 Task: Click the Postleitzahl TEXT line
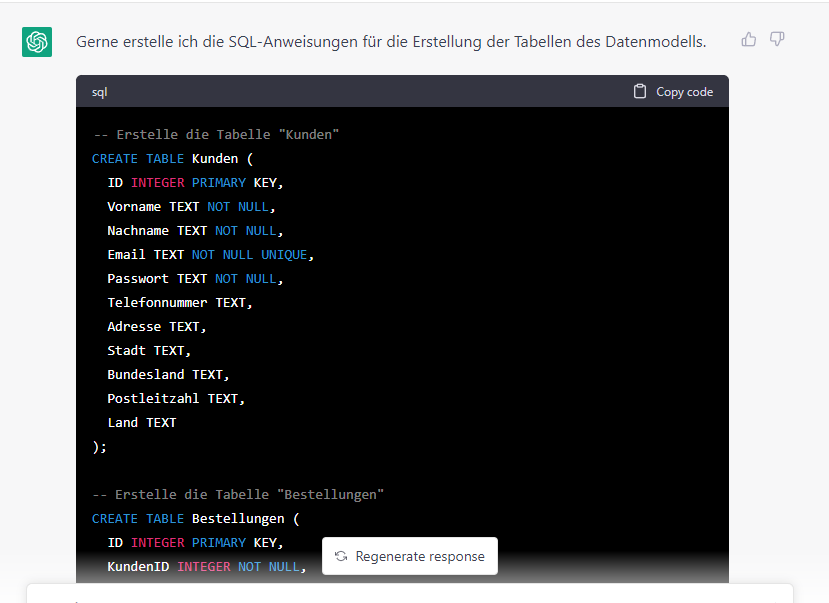[x=176, y=398]
